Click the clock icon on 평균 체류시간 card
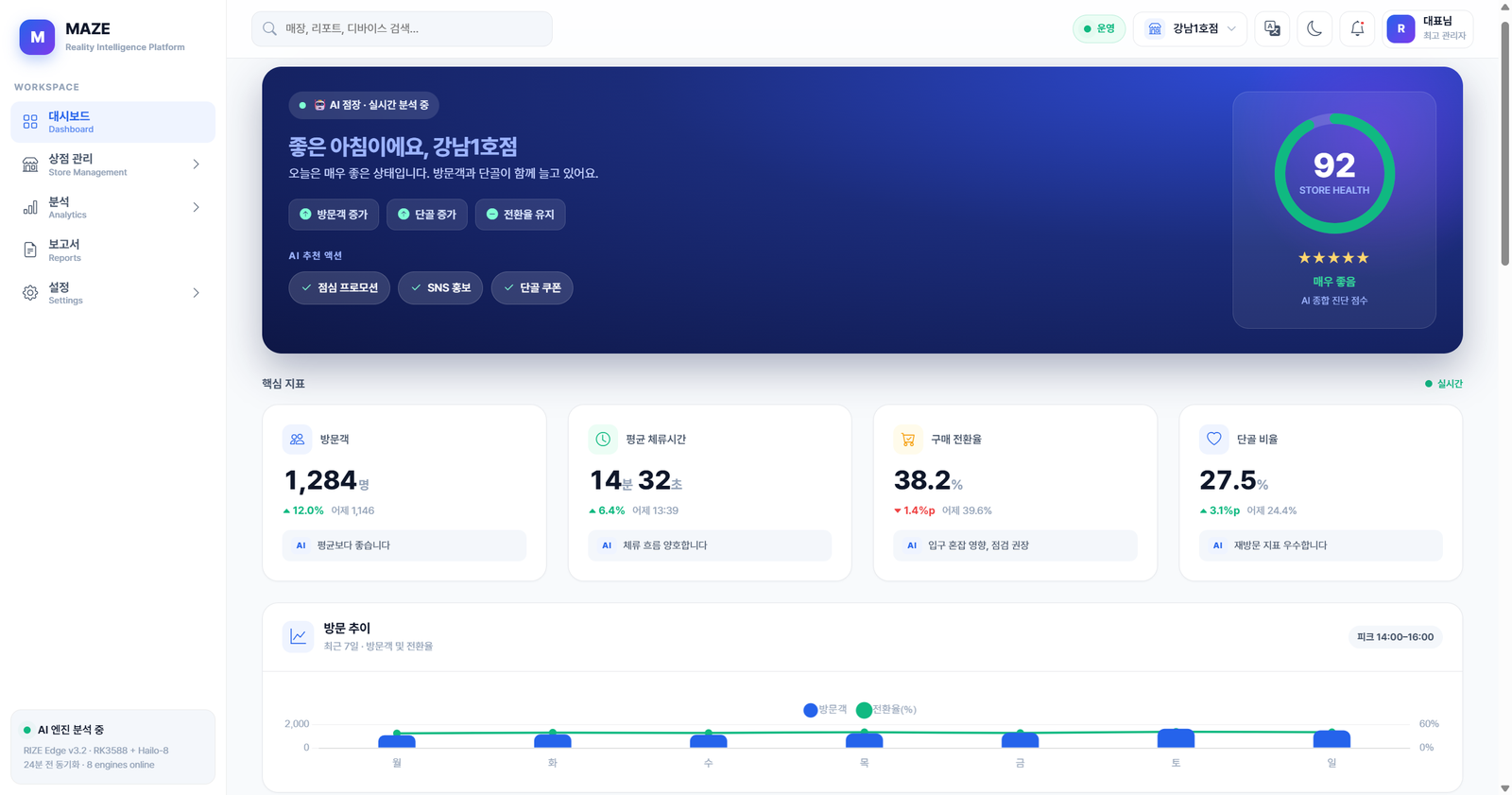 click(603, 439)
